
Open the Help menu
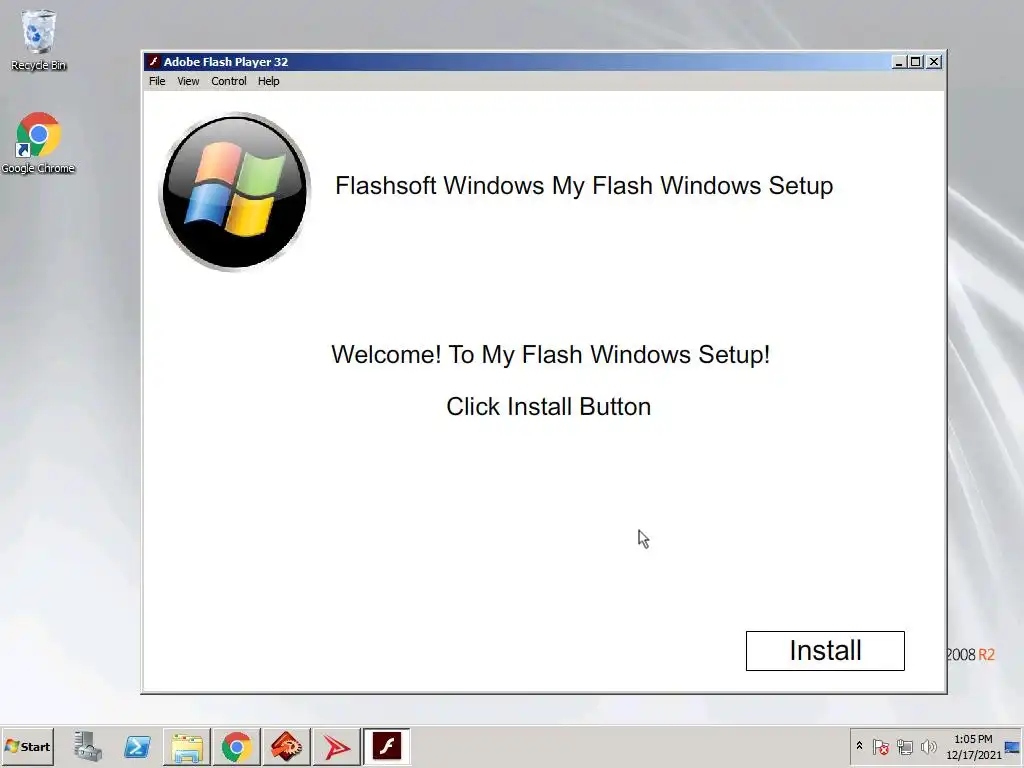(268, 81)
